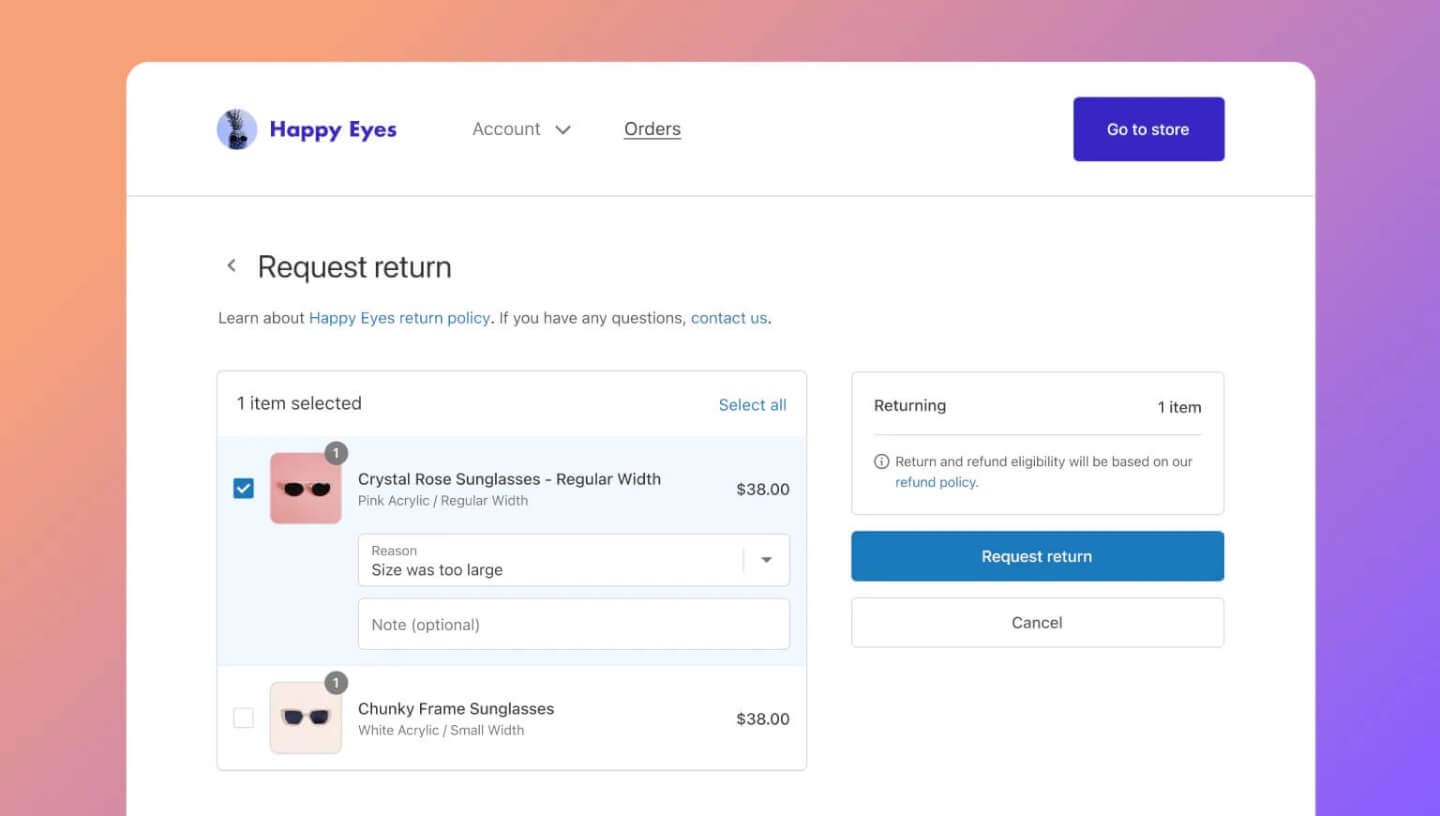Open the Orders page
Image resolution: width=1440 pixels, height=816 pixels.
point(652,128)
